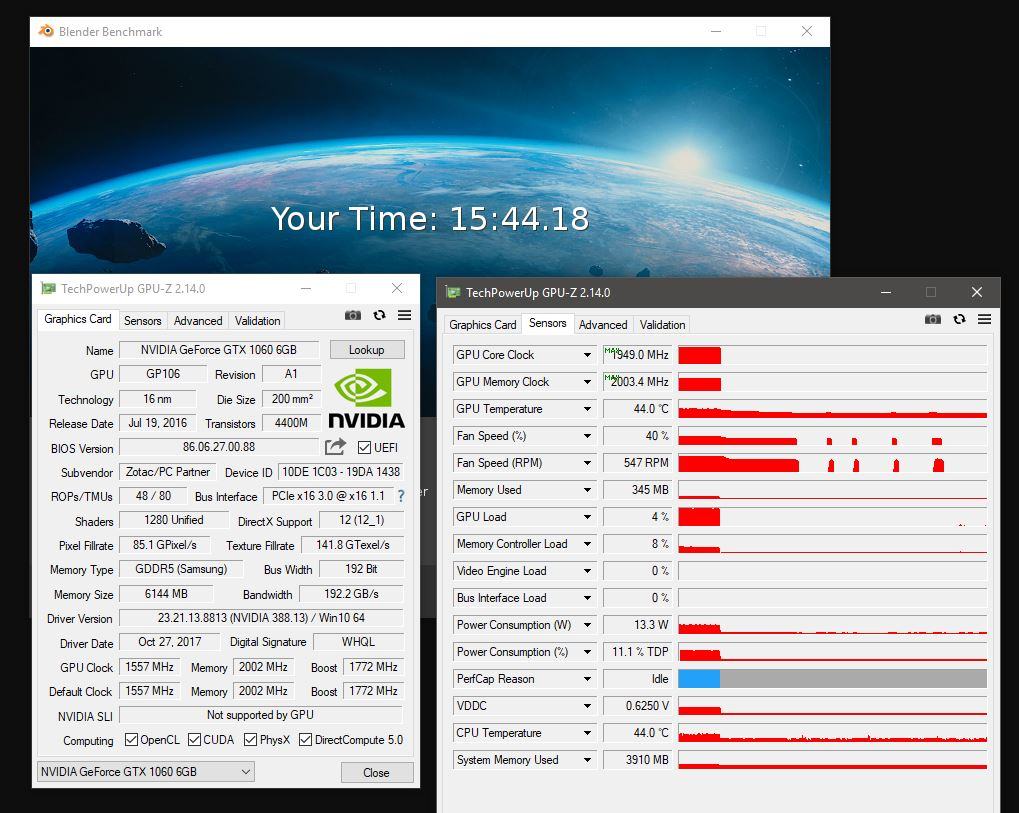Click the camera icon in the Sensors window
1019x813 pixels.
click(933, 319)
